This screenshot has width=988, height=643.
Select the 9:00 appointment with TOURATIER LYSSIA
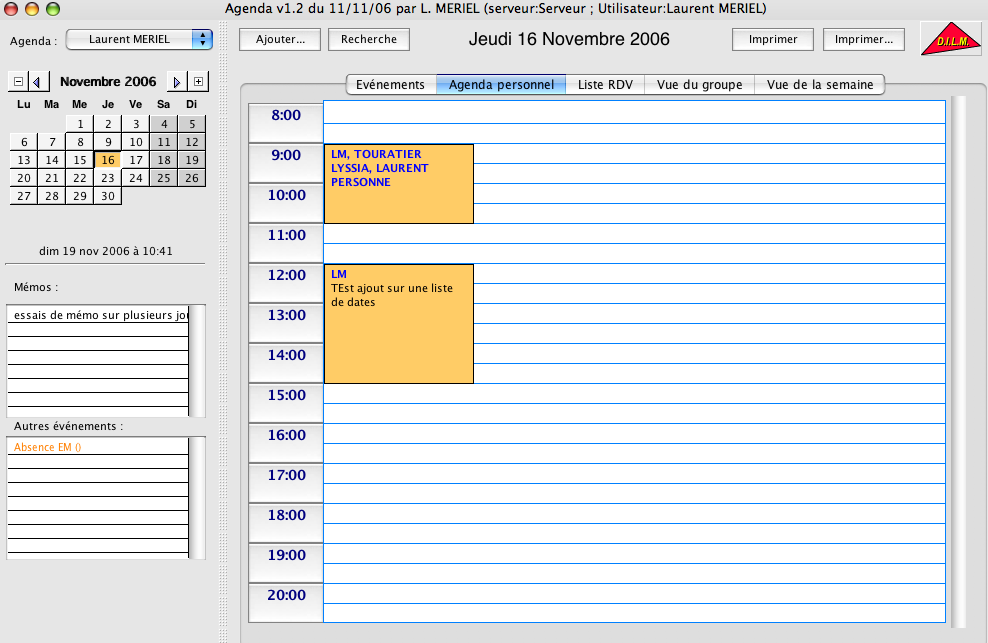click(x=398, y=184)
